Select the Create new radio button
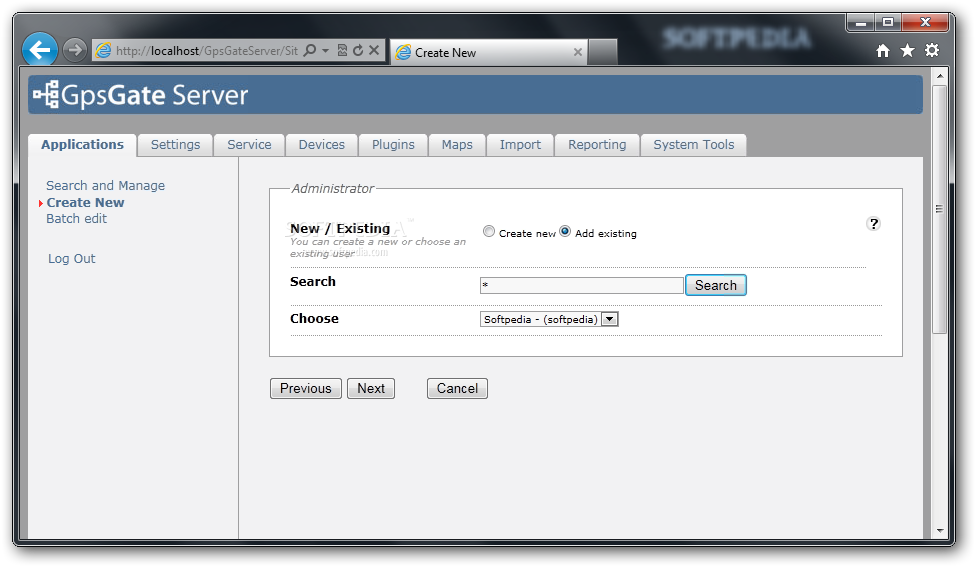This screenshot has width=976, height=567. 489,232
